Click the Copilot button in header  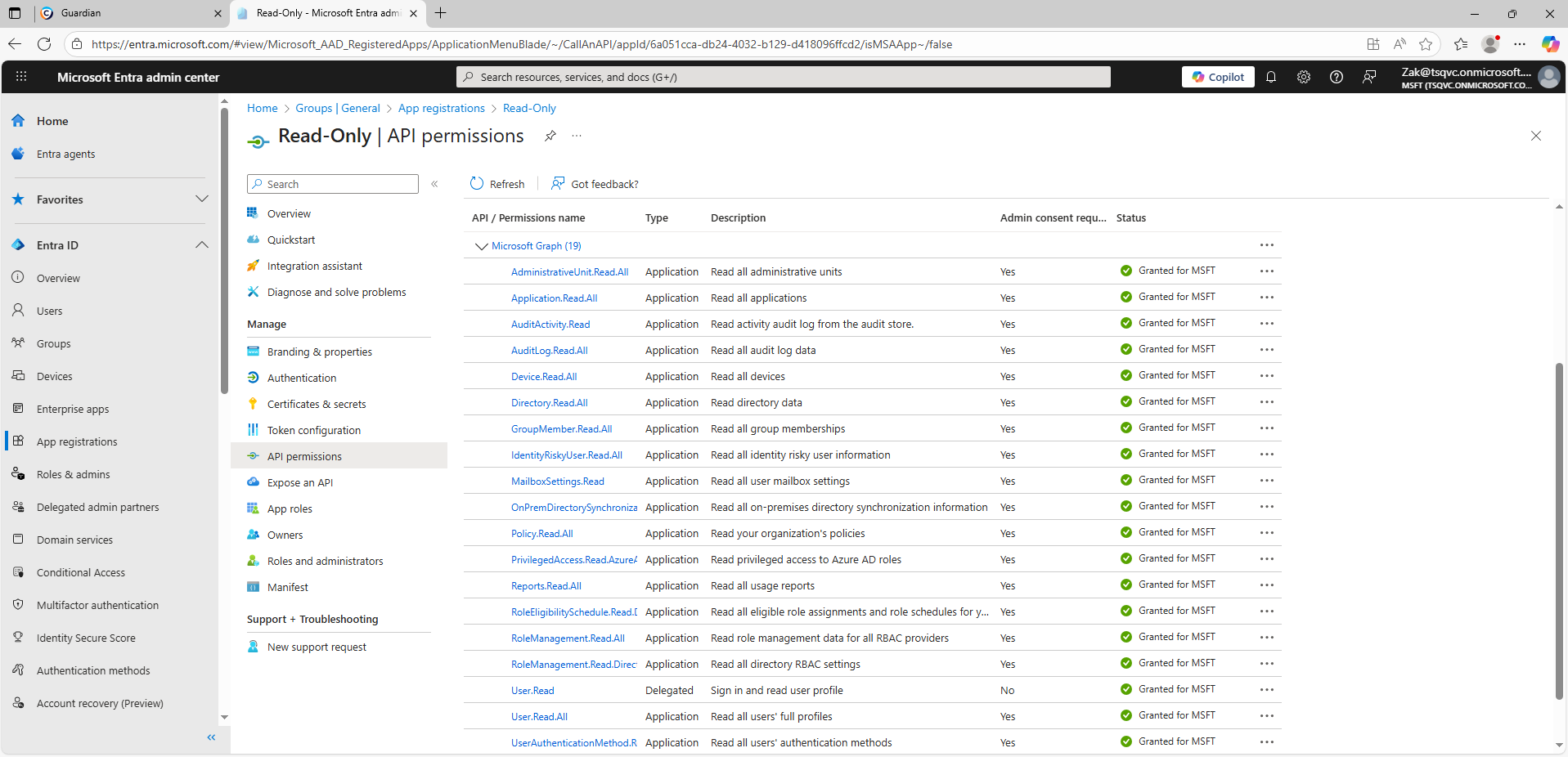[x=1218, y=77]
